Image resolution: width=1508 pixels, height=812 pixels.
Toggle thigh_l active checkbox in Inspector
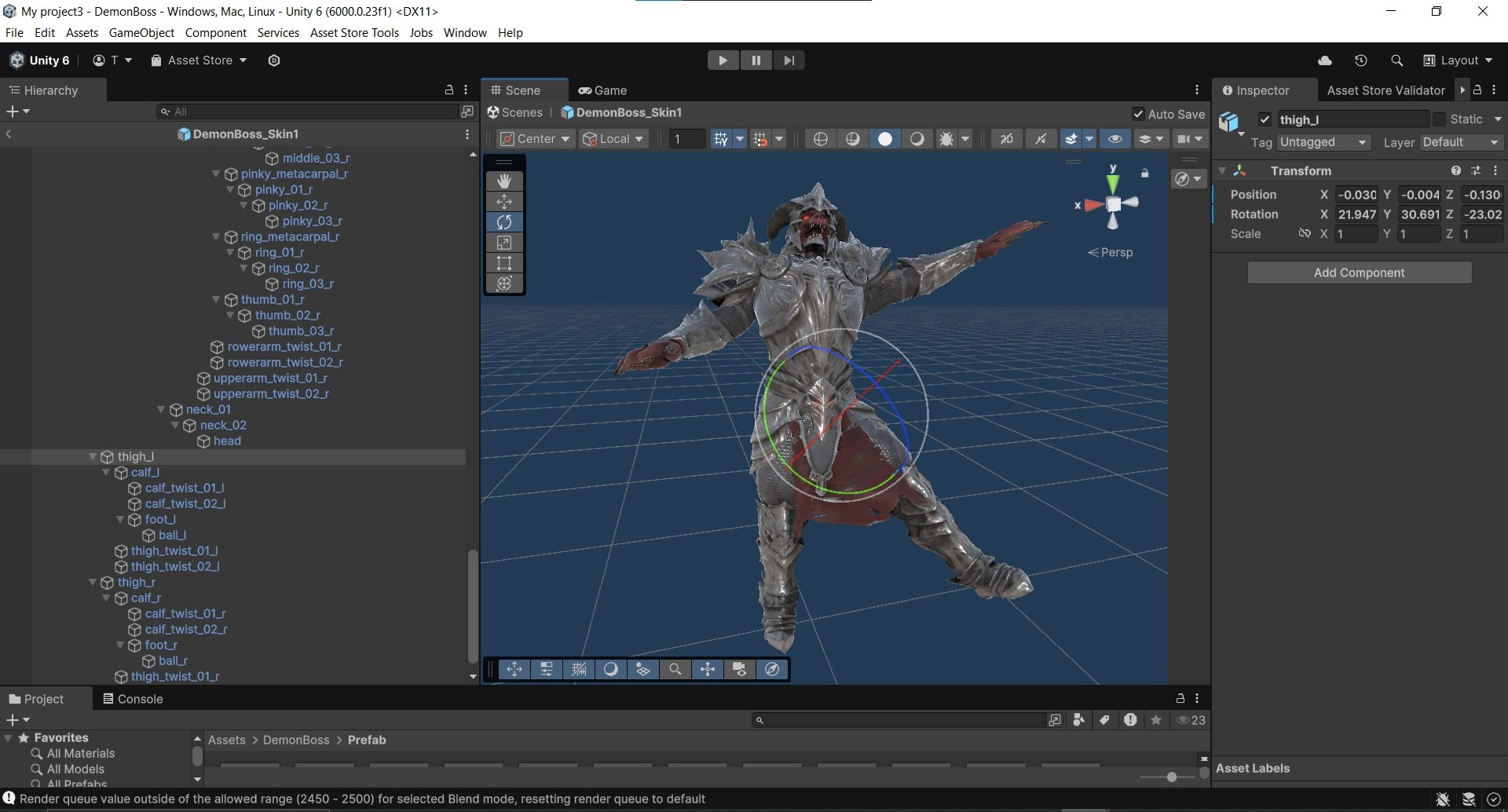click(x=1265, y=119)
